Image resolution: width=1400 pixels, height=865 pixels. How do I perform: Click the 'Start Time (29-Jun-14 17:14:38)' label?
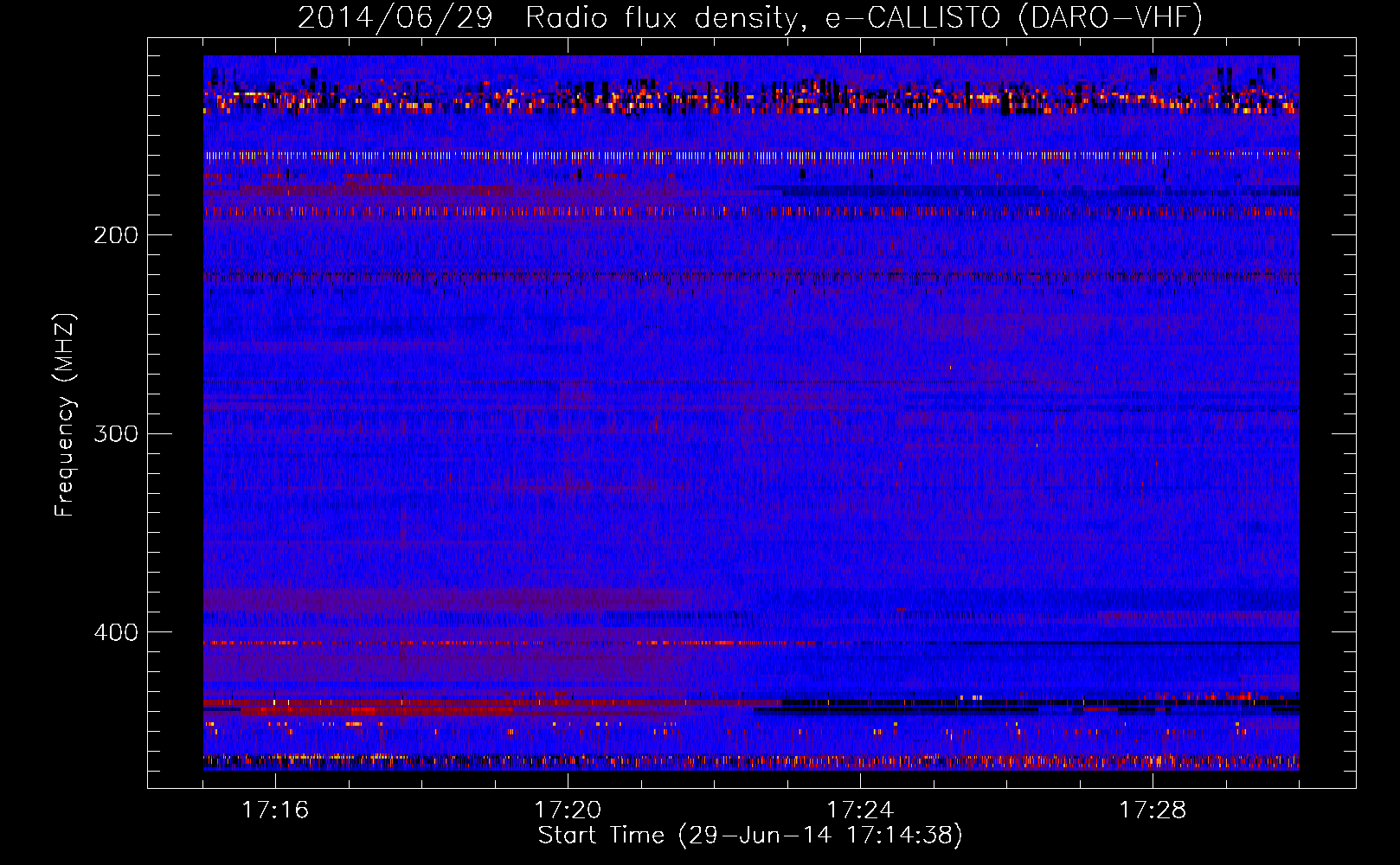tap(750, 836)
